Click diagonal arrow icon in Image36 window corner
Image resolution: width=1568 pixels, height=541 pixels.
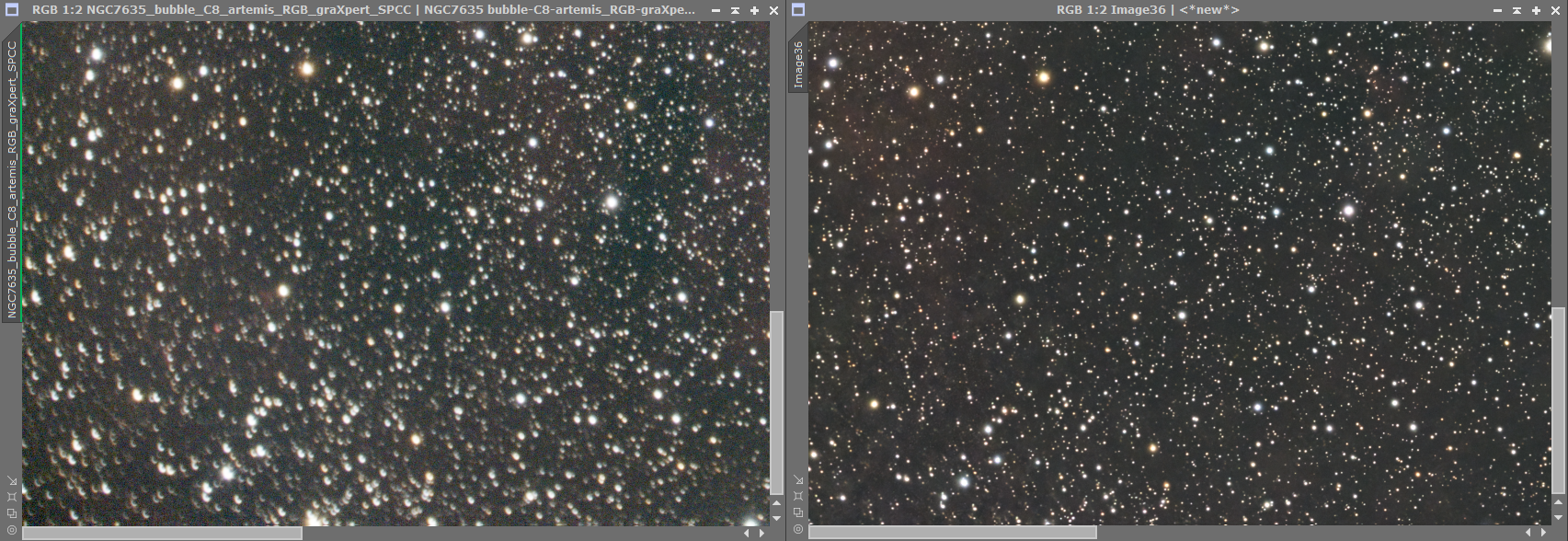tap(798, 479)
